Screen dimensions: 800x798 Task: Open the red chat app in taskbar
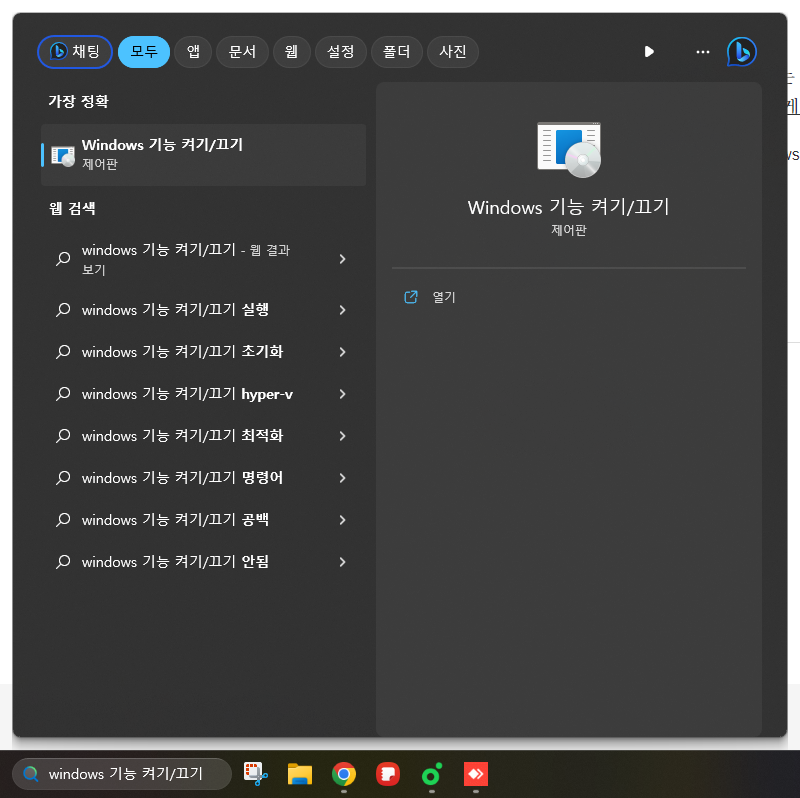pyautogui.click(x=388, y=774)
